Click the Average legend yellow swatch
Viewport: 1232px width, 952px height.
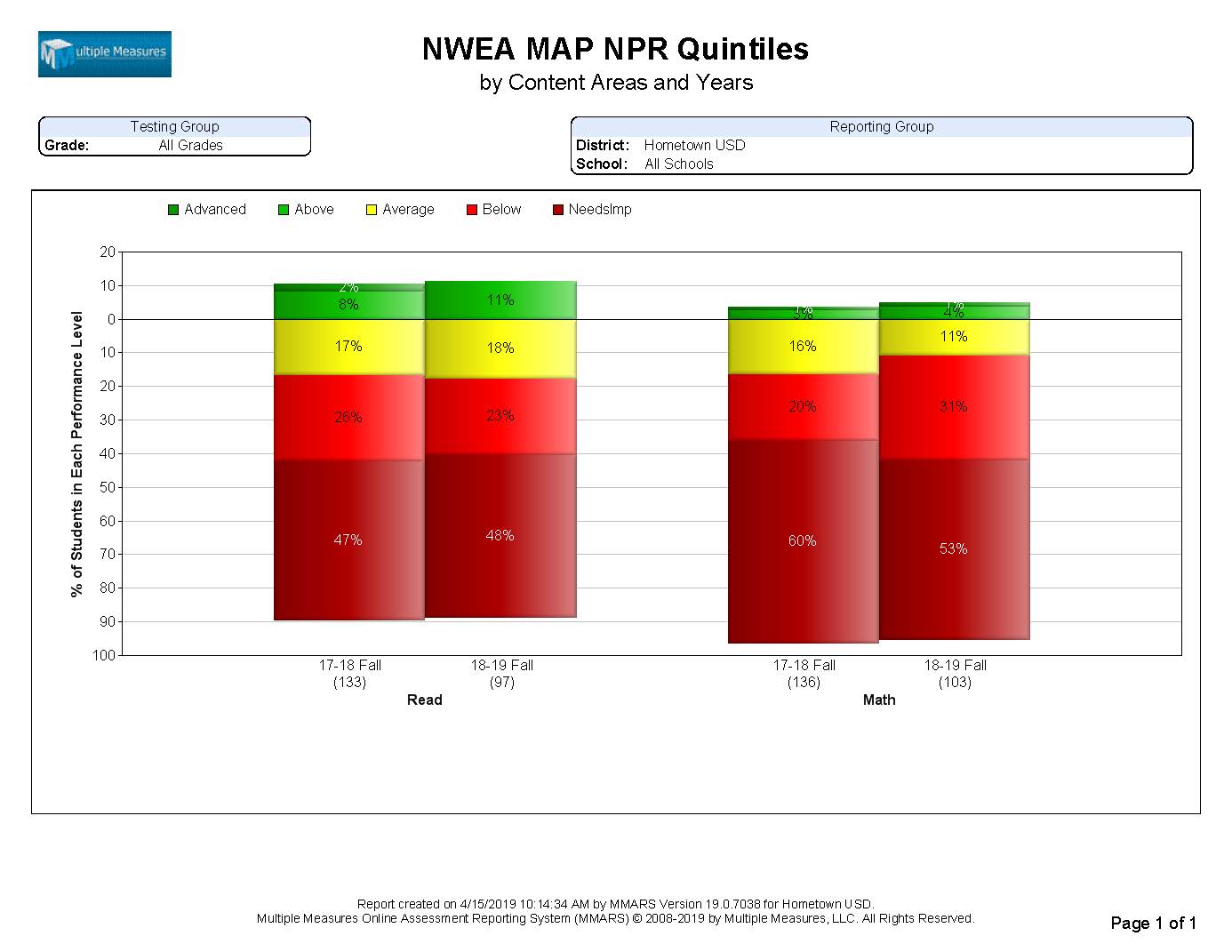pos(372,210)
